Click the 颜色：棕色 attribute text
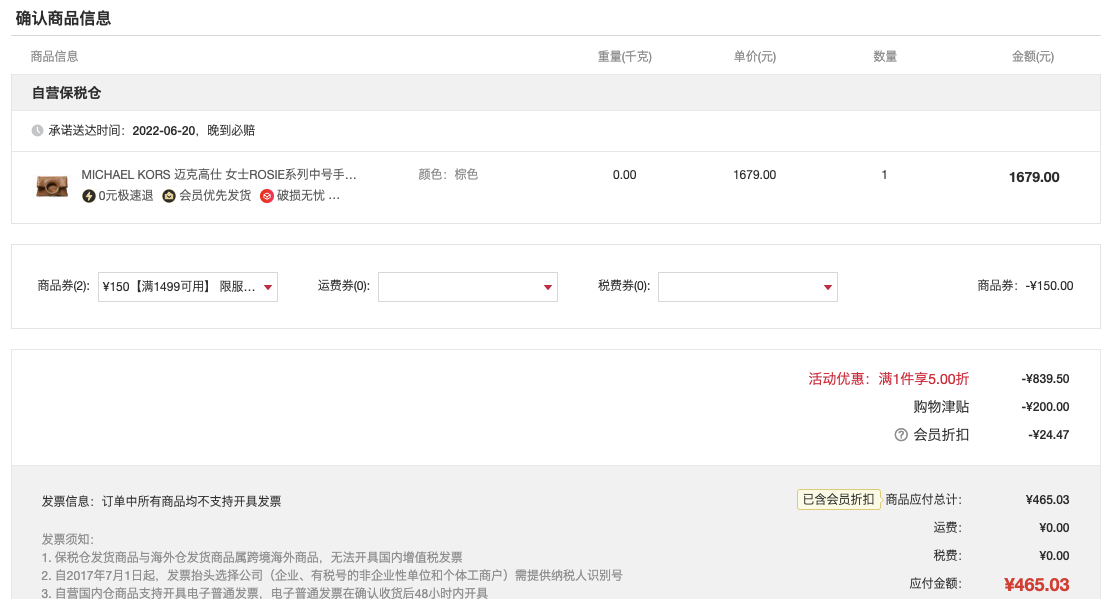This screenshot has width=1114, height=599. [x=448, y=174]
